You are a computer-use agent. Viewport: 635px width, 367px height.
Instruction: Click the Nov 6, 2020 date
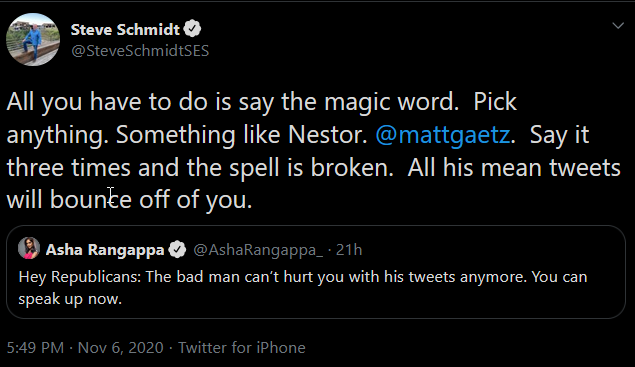pos(120,348)
